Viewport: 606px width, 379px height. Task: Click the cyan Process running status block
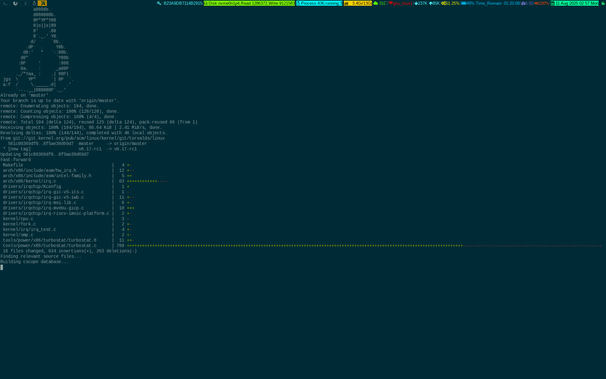319,3
